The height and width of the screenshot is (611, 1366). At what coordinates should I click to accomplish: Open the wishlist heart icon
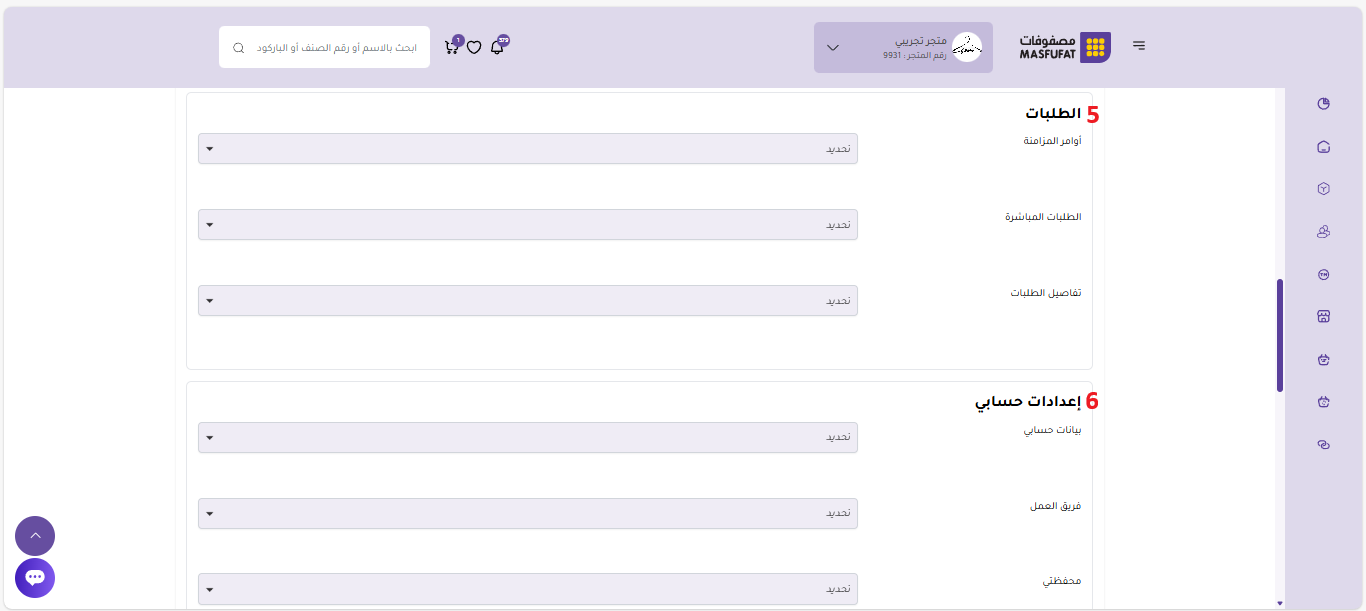click(474, 47)
